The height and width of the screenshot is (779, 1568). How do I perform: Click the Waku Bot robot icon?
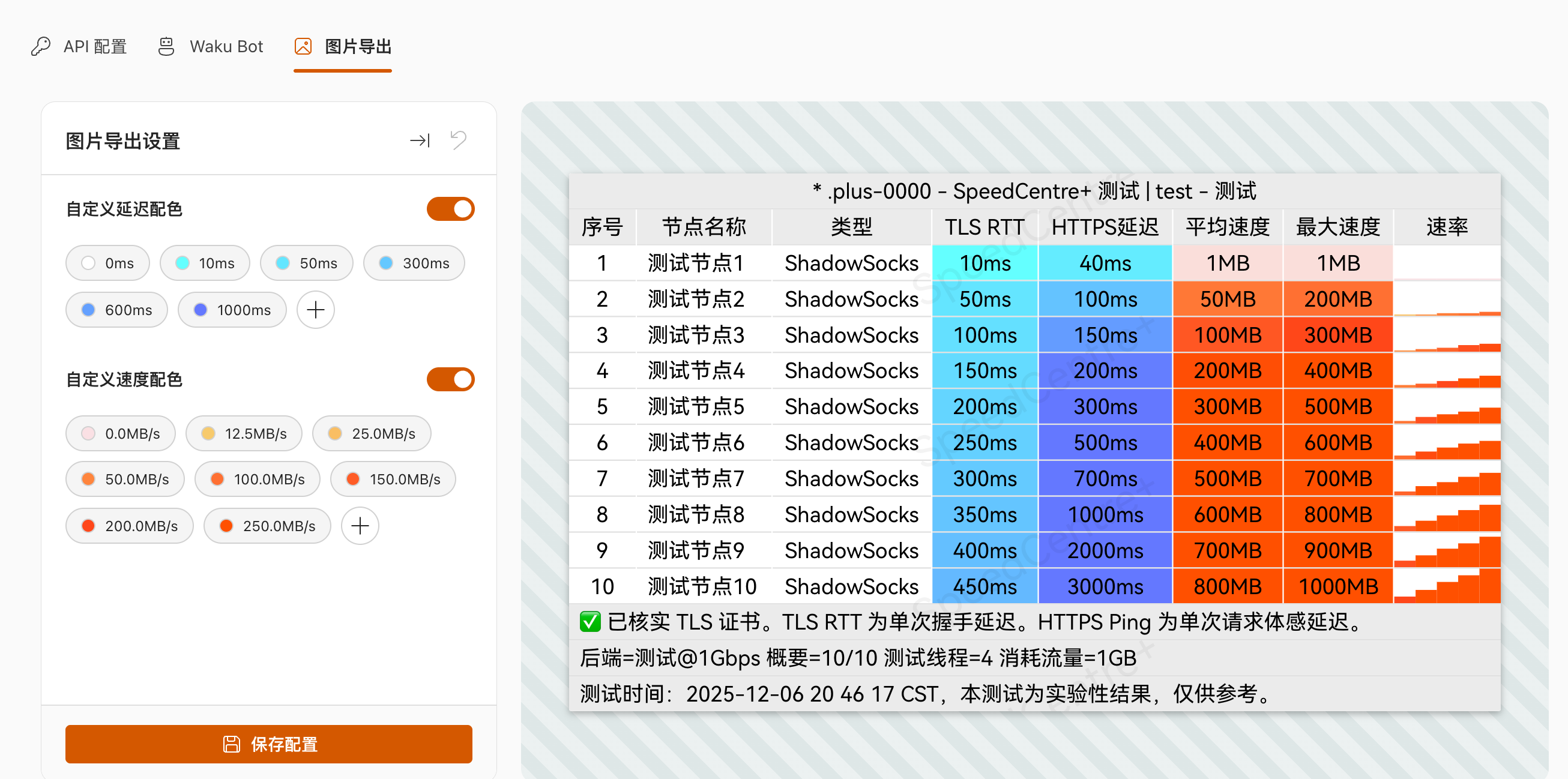click(166, 46)
